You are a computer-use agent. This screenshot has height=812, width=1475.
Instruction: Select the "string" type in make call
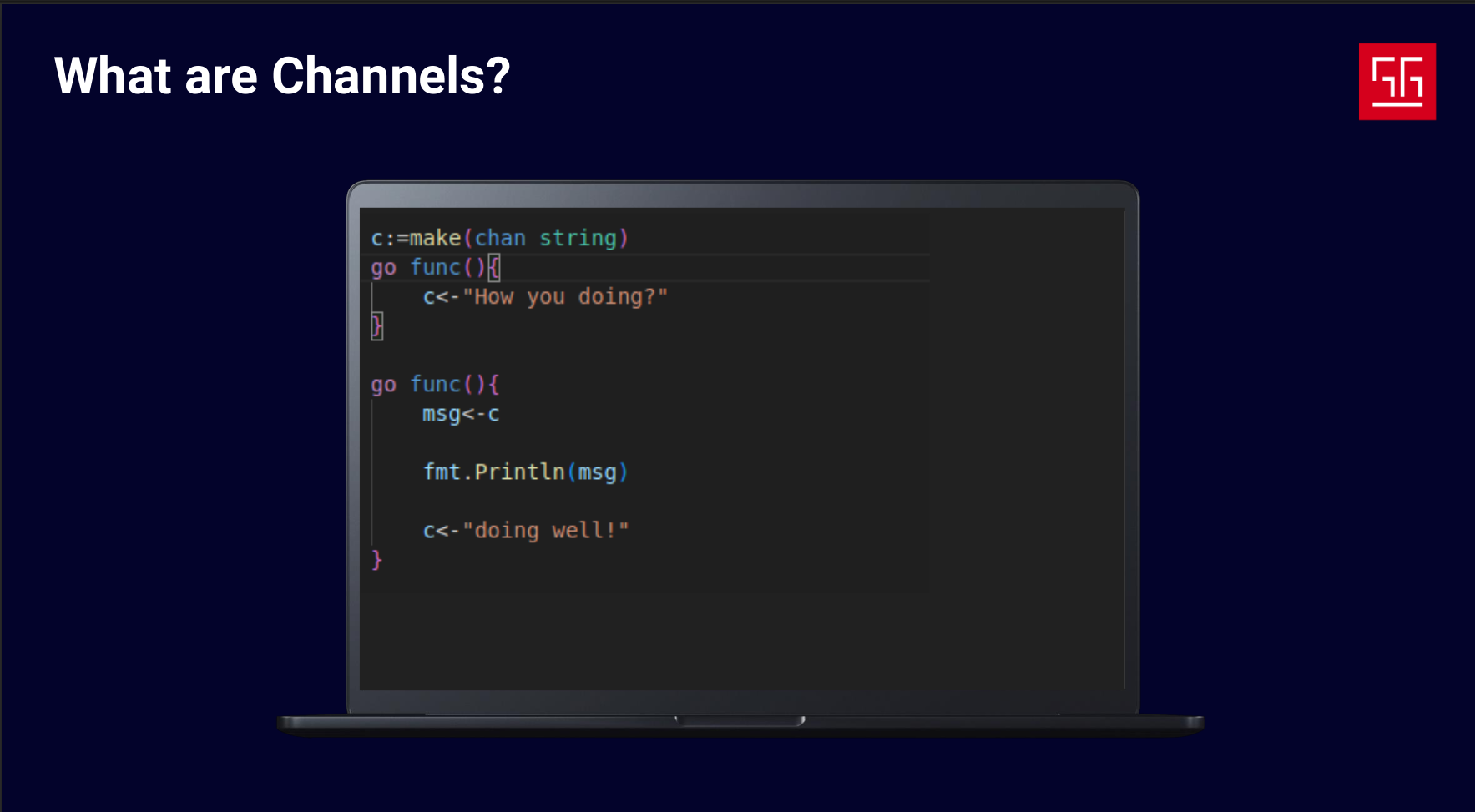[578, 239]
